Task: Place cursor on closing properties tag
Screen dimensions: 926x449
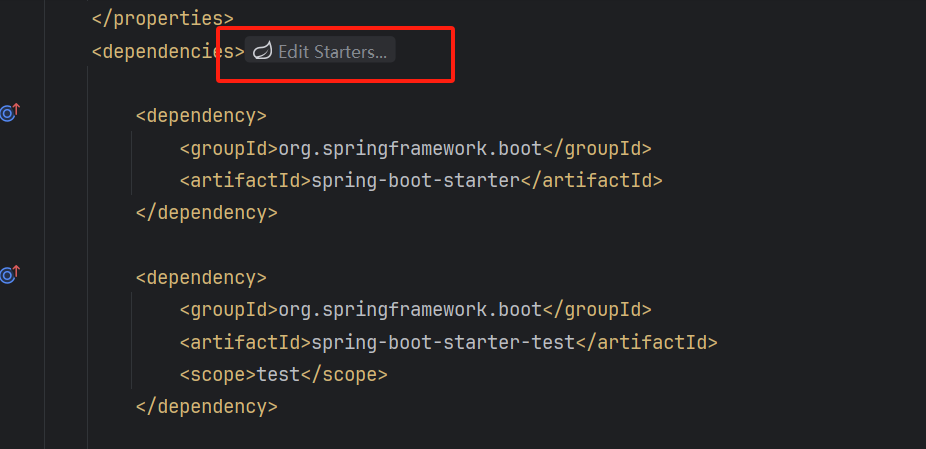Action: (162, 19)
